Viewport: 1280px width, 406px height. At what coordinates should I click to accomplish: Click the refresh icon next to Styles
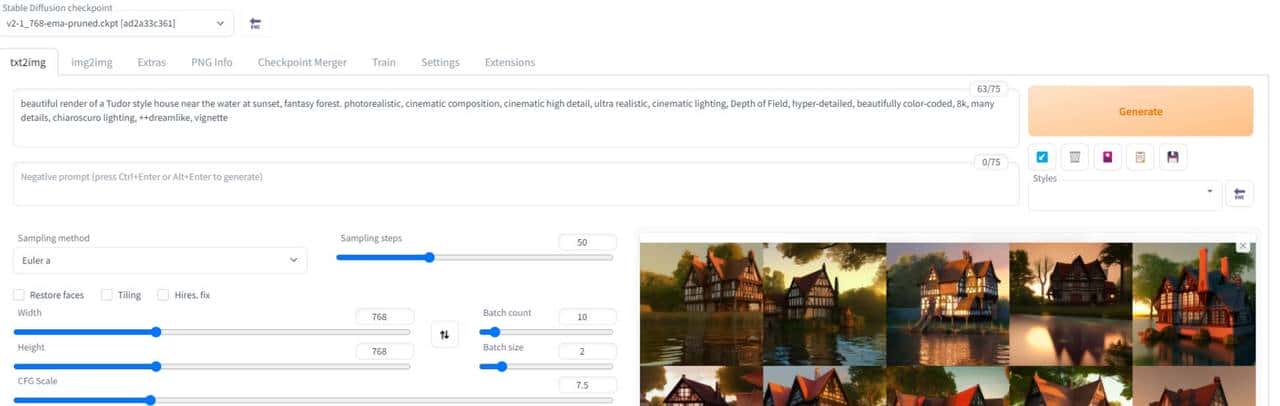point(1240,194)
